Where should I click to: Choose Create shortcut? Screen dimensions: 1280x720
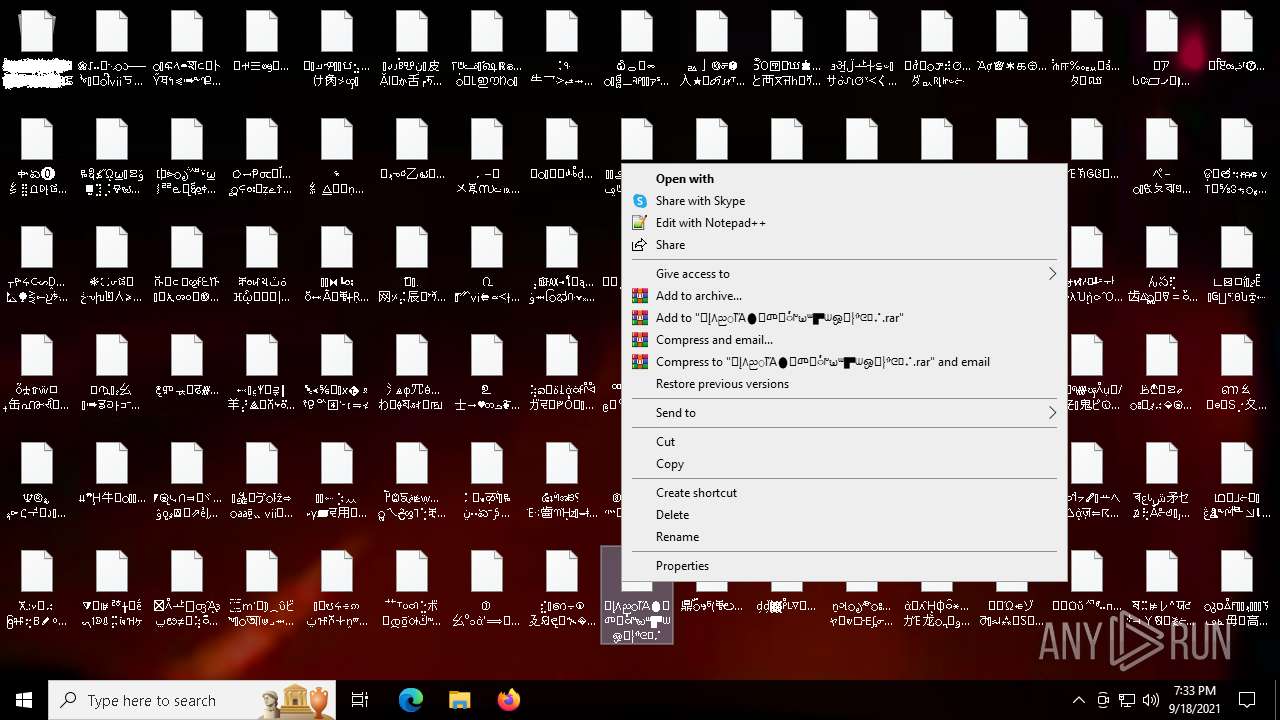click(x=696, y=493)
